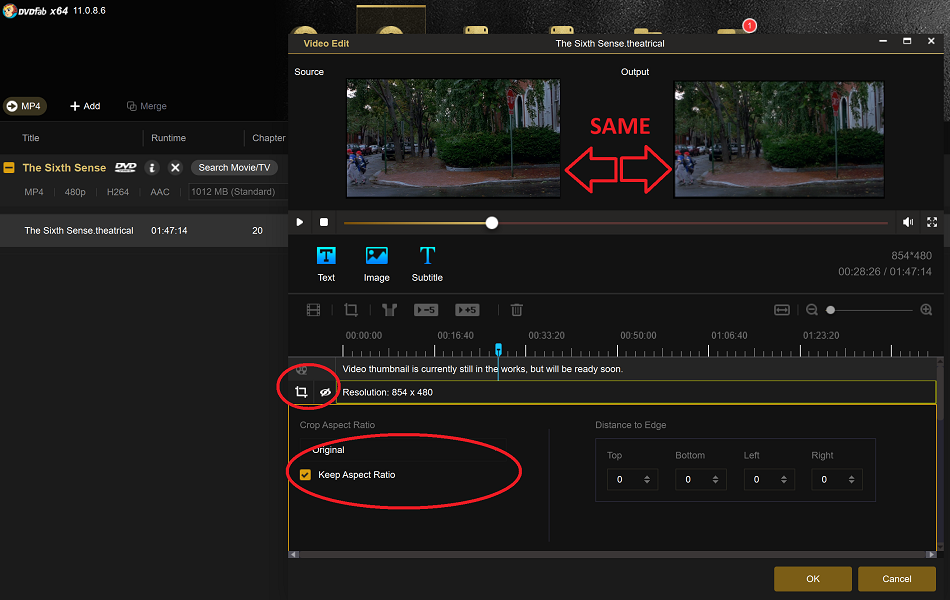Fit the timeline to width
This screenshot has width=950, height=600.
pos(782,310)
